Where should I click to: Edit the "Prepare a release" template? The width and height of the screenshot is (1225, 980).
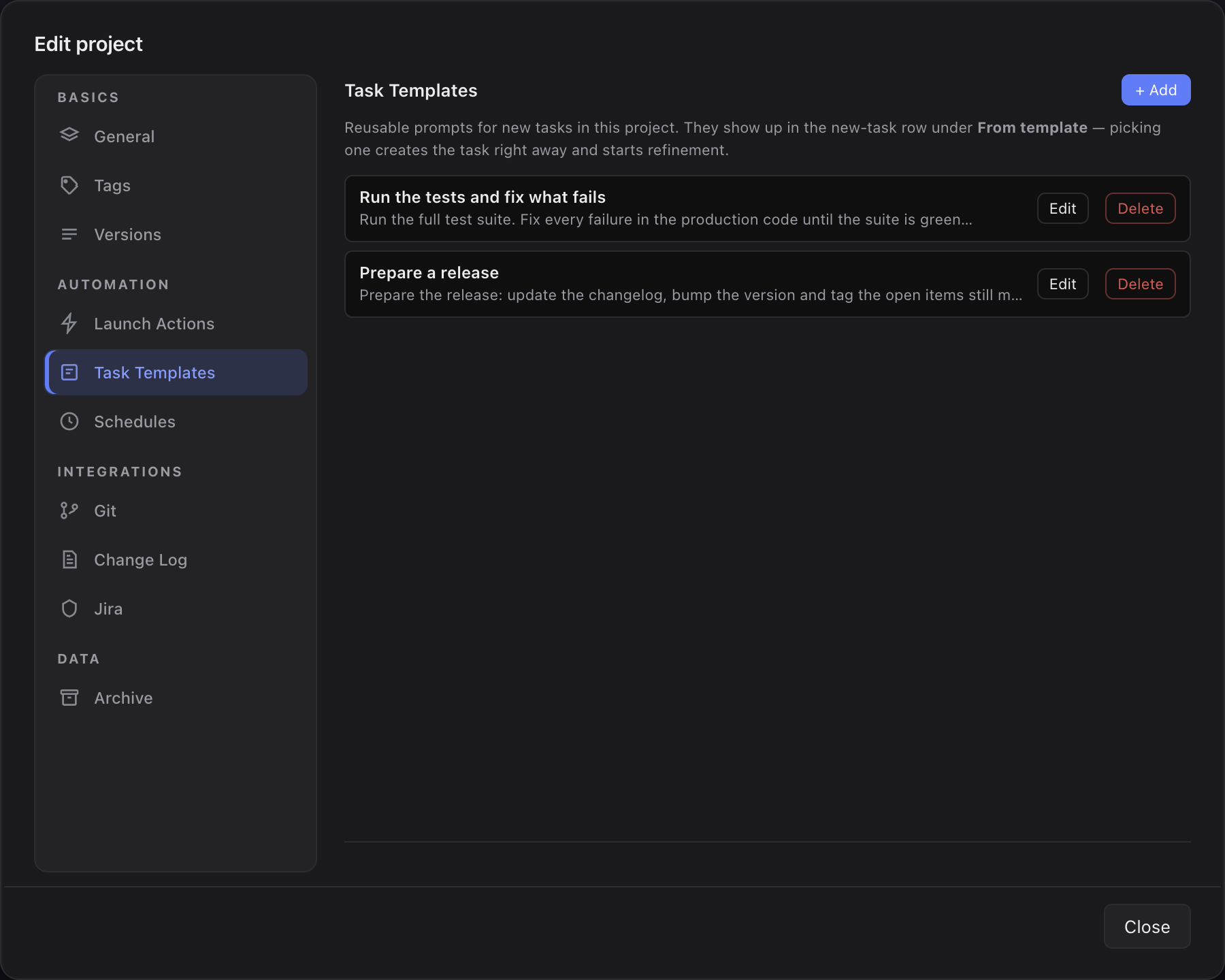tap(1062, 284)
